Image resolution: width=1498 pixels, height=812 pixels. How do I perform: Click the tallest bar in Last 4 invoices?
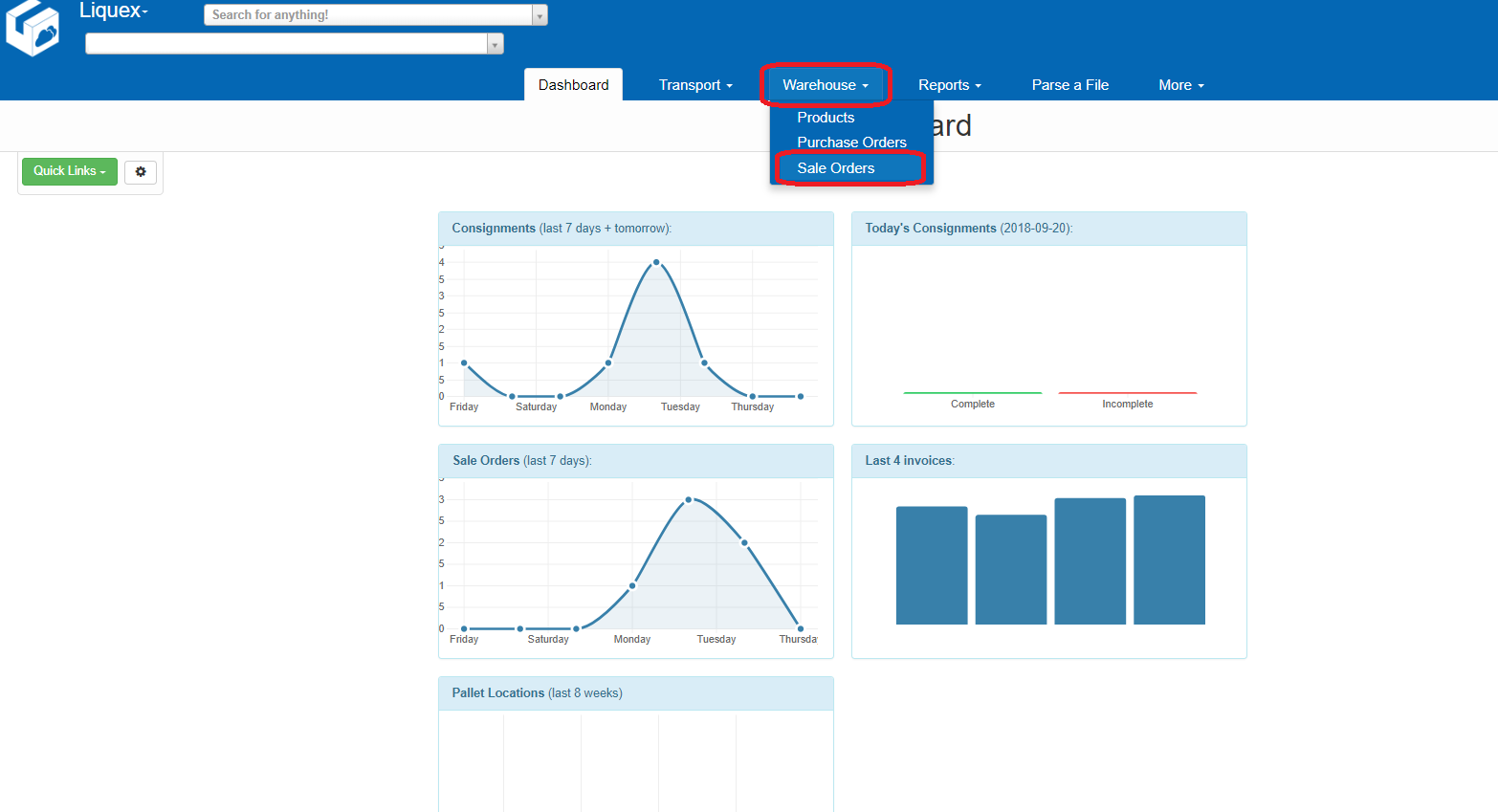(1169, 560)
